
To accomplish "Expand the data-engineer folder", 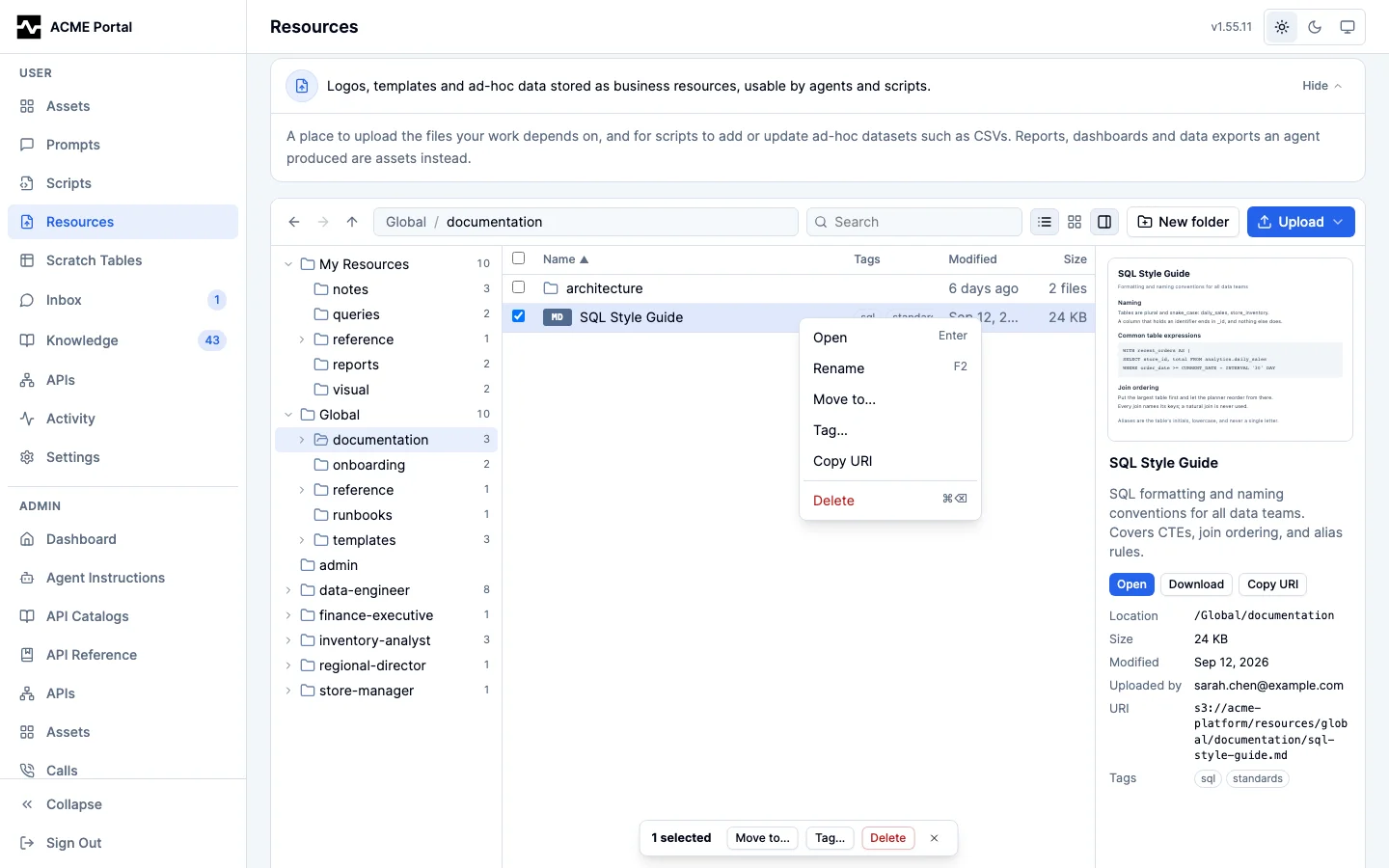I will (x=288, y=590).
